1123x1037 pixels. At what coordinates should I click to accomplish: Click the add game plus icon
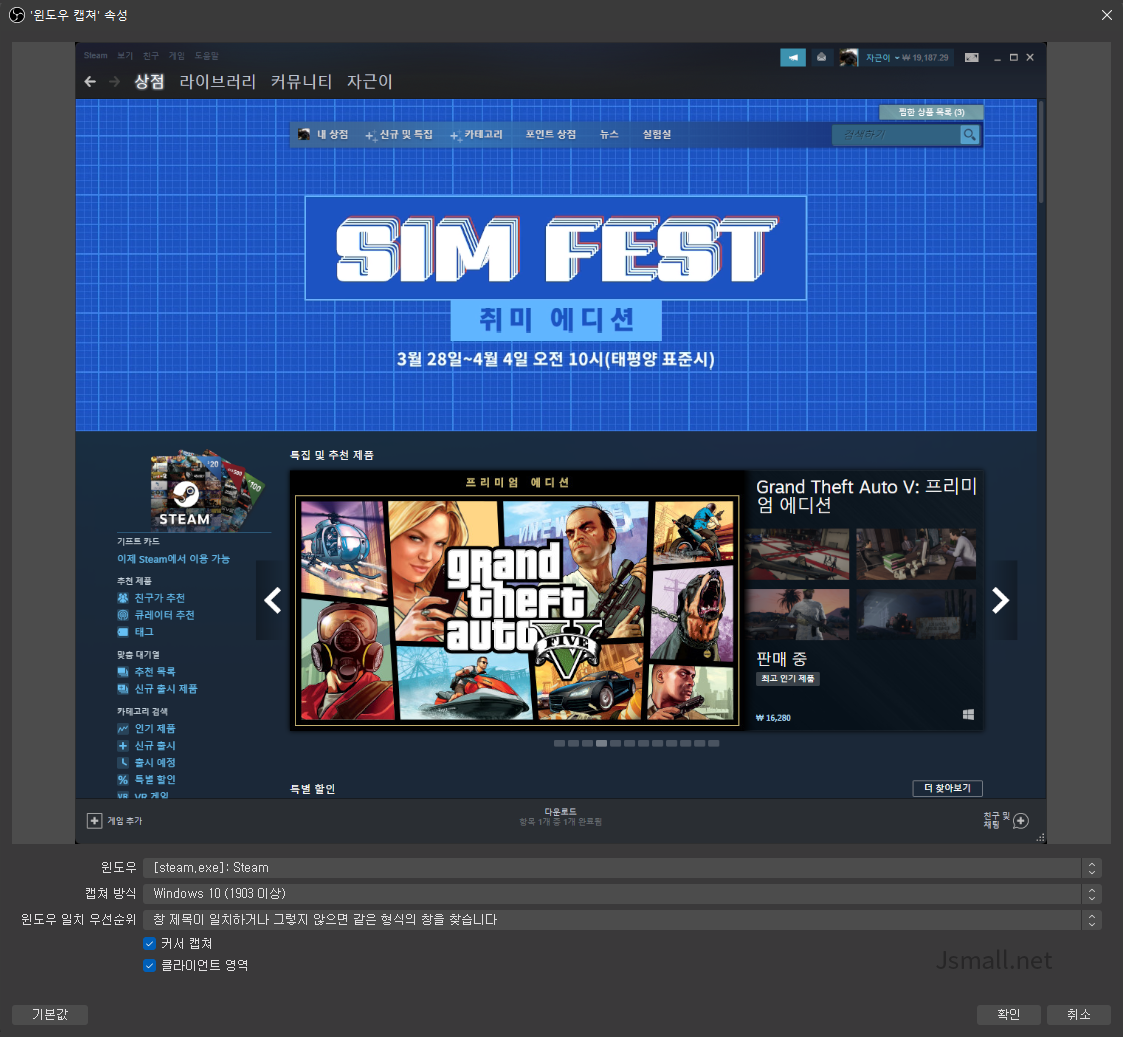pyautogui.click(x=95, y=821)
